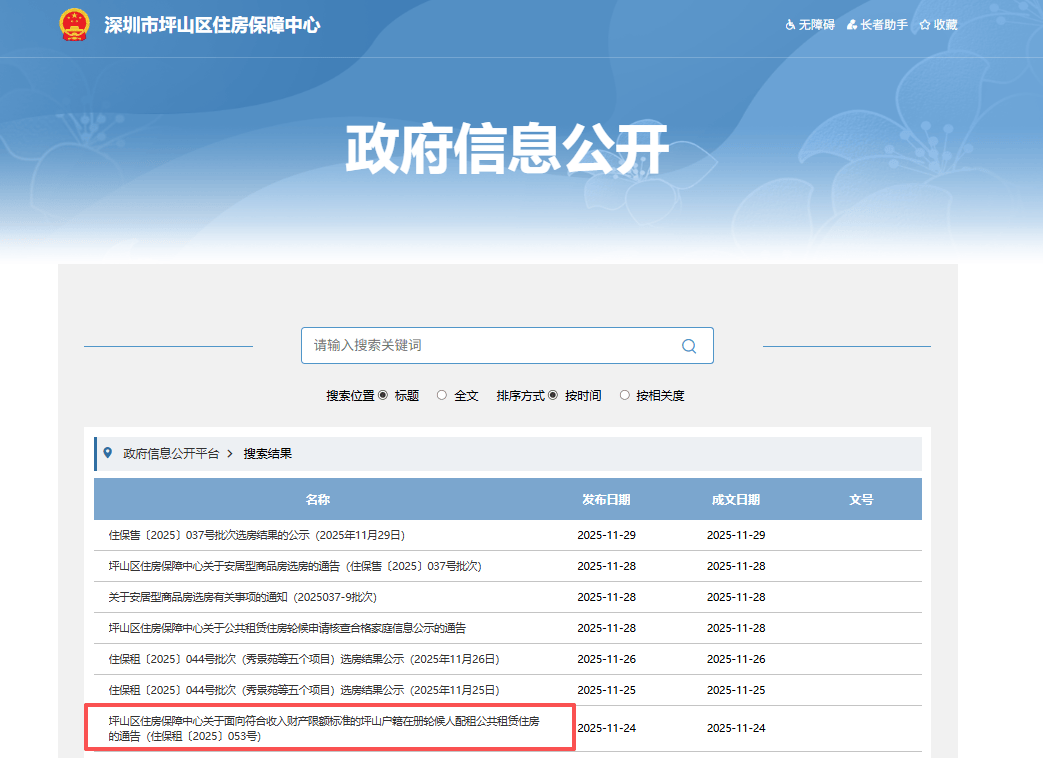Image resolution: width=1043 pixels, height=758 pixels.
Task: Open 公共租赁住房轮候申请核查 通告 link
Action: click(x=287, y=628)
